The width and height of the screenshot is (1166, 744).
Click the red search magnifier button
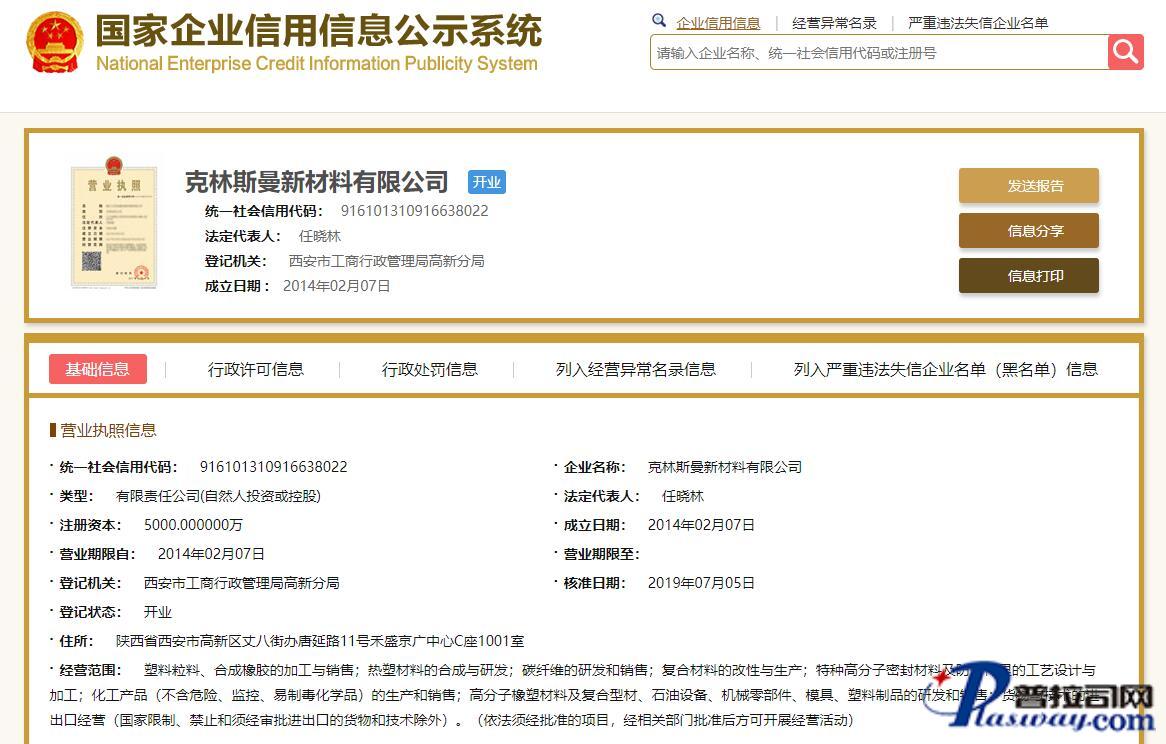pos(1125,52)
